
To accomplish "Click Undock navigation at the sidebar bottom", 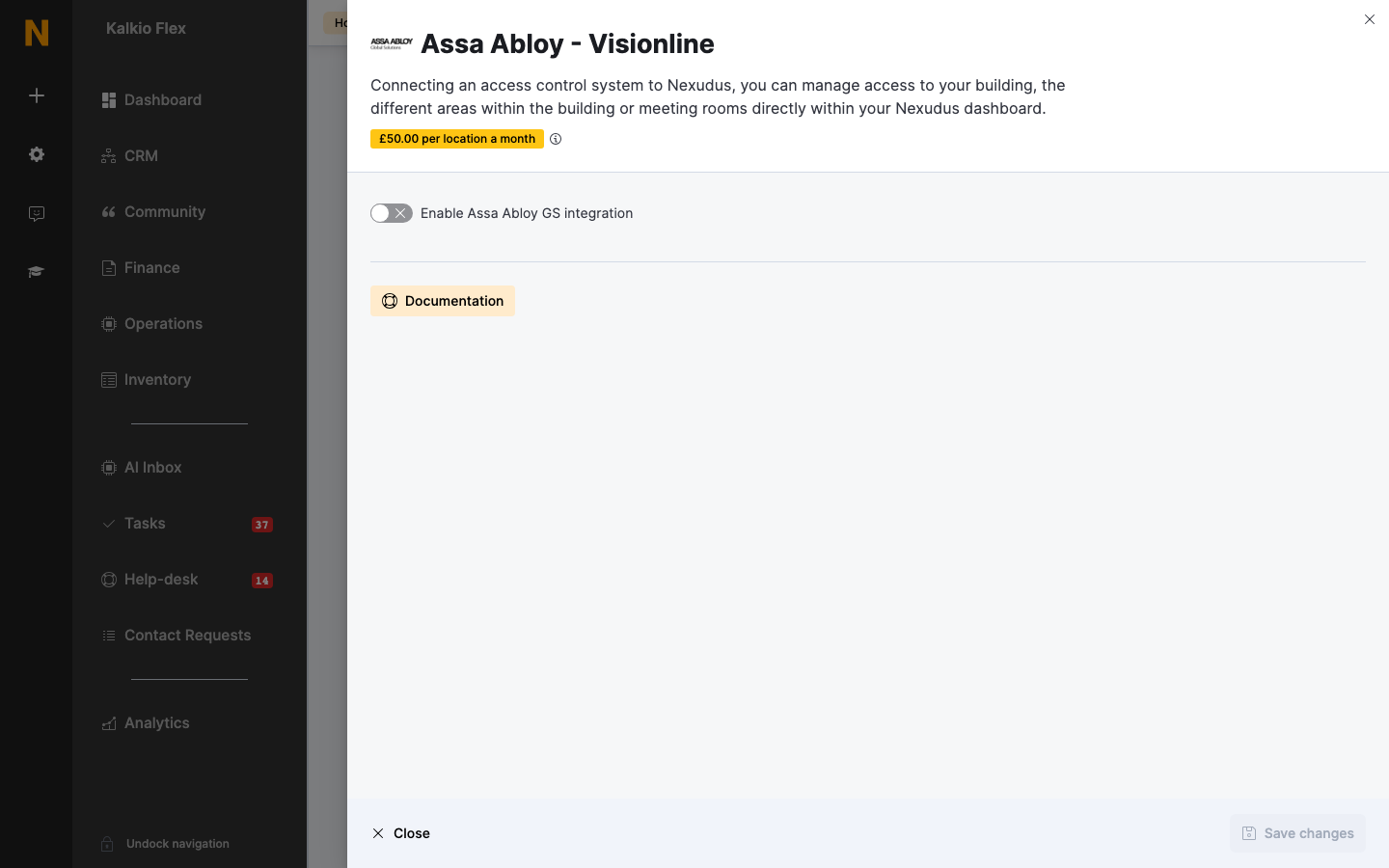I will 166,844.
